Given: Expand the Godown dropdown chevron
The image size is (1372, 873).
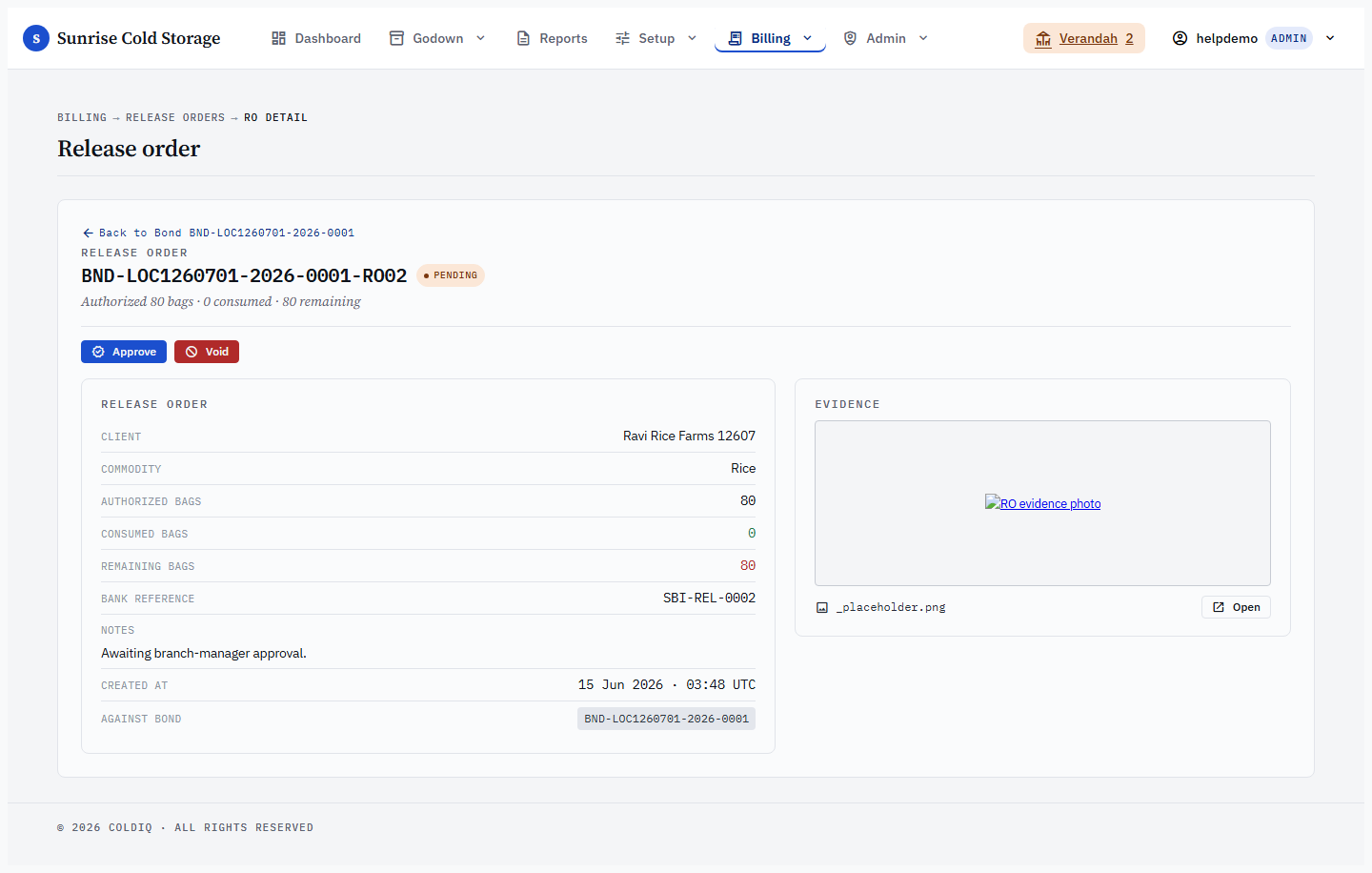Looking at the screenshot, I should tap(480, 38).
